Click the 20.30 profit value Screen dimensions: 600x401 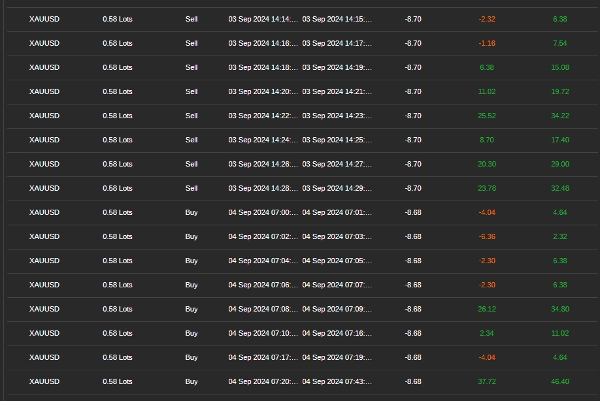pyautogui.click(x=487, y=164)
